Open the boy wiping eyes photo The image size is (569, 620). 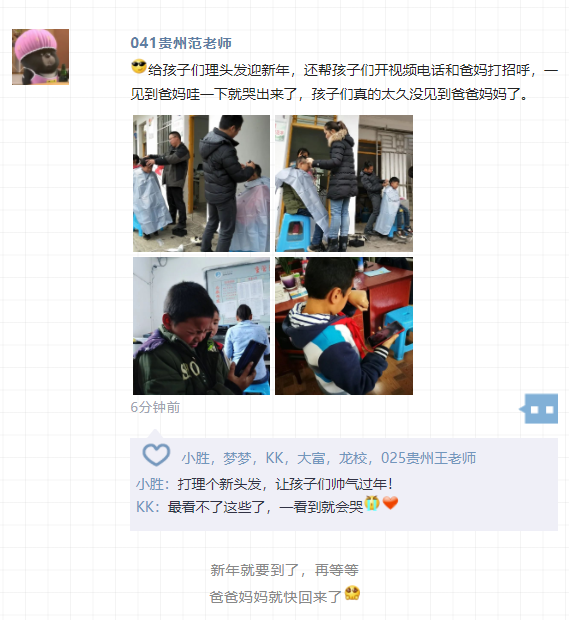click(344, 326)
